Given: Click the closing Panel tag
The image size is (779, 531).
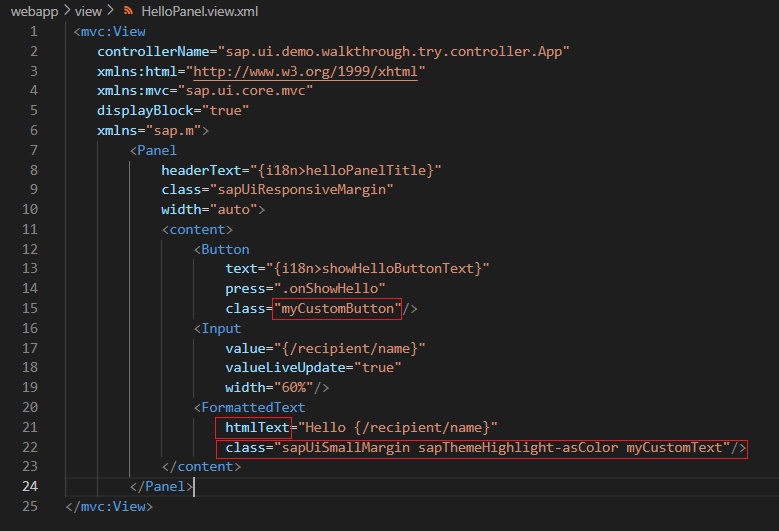Looking at the screenshot, I should click(x=161, y=486).
